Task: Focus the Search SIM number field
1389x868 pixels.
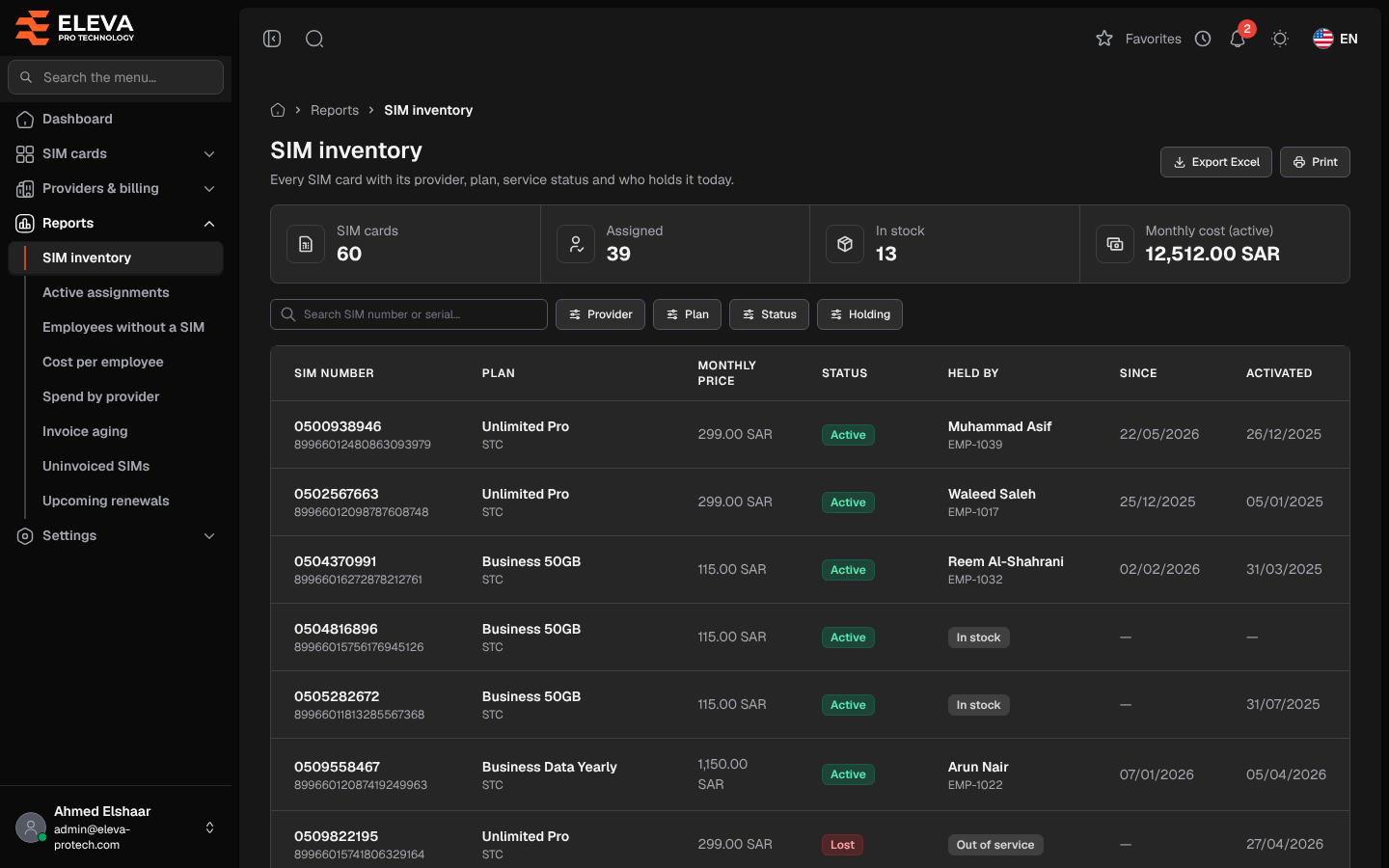Action: point(409,314)
